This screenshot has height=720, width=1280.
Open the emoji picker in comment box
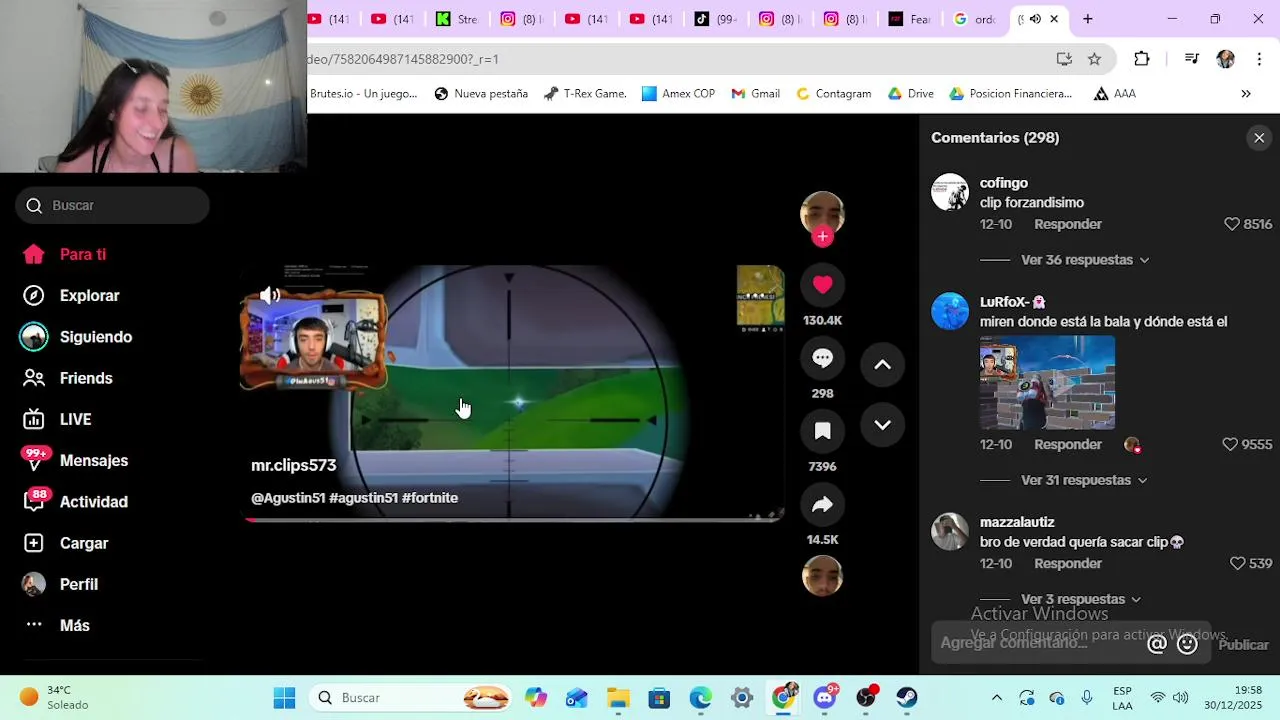pyautogui.click(x=1187, y=644)
